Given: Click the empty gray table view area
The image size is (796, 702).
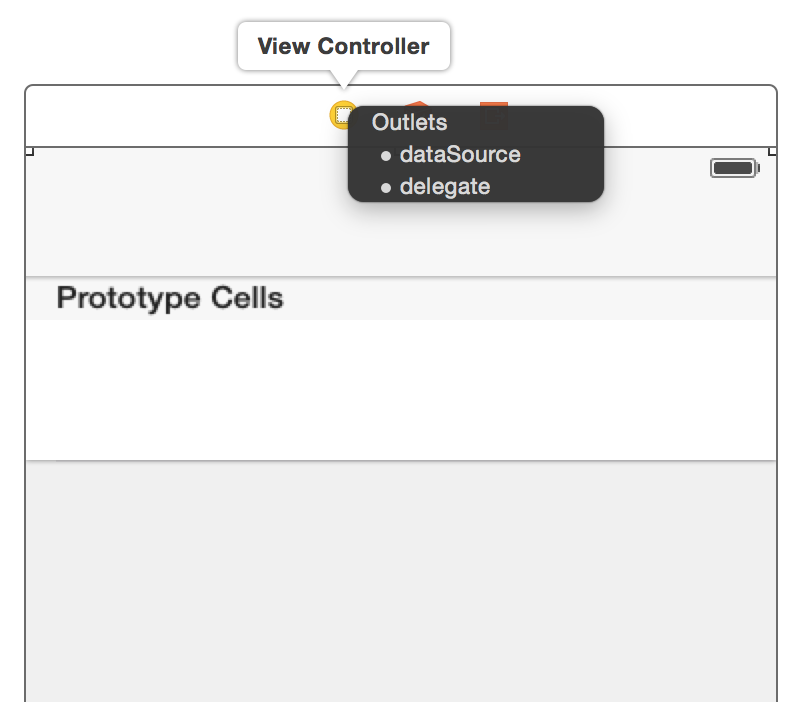Looking at the screenshot, I should 401,582.
